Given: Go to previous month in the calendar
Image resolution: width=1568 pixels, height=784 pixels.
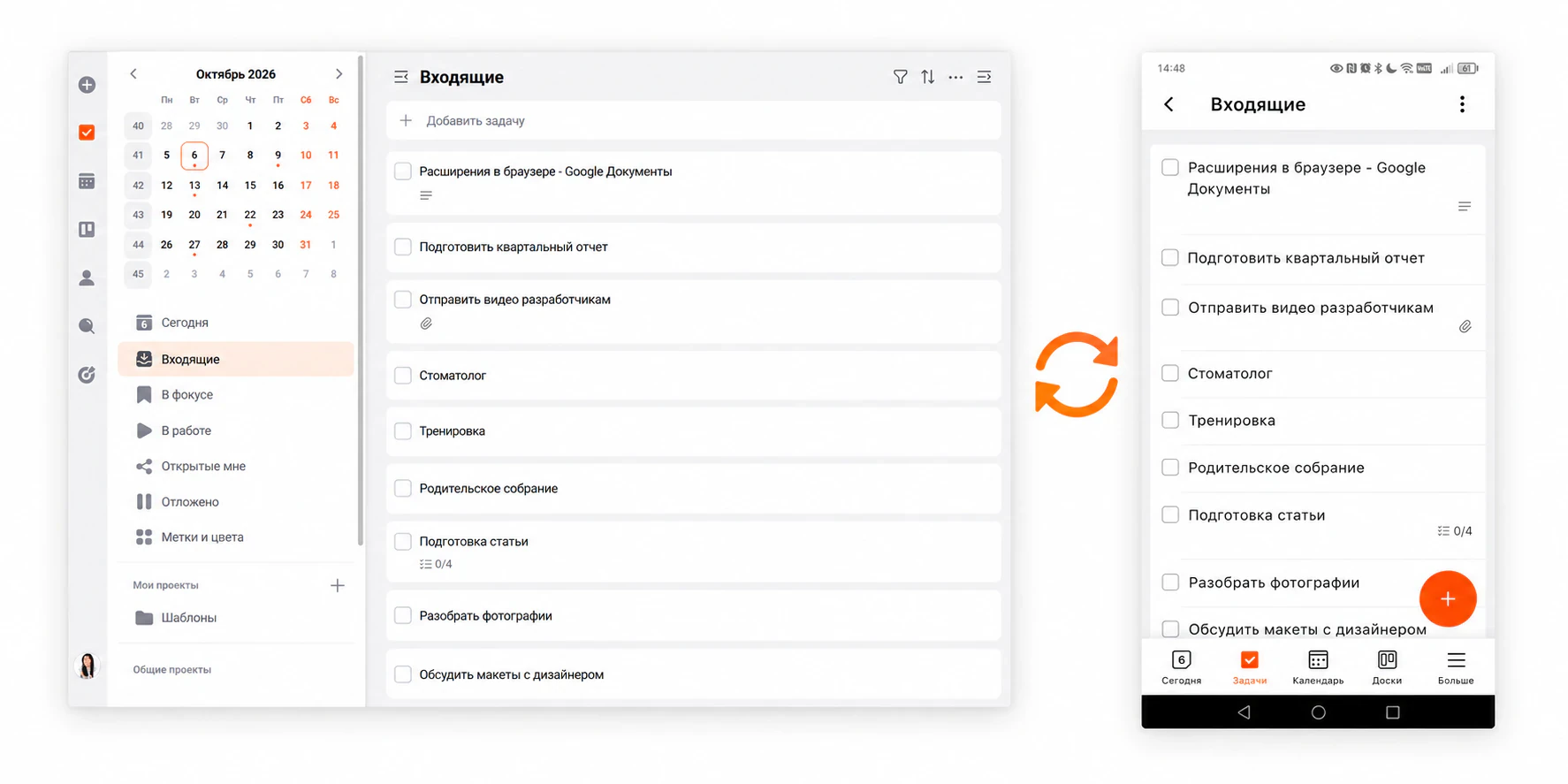Looking at the screenshot, I should click(133, 74).
